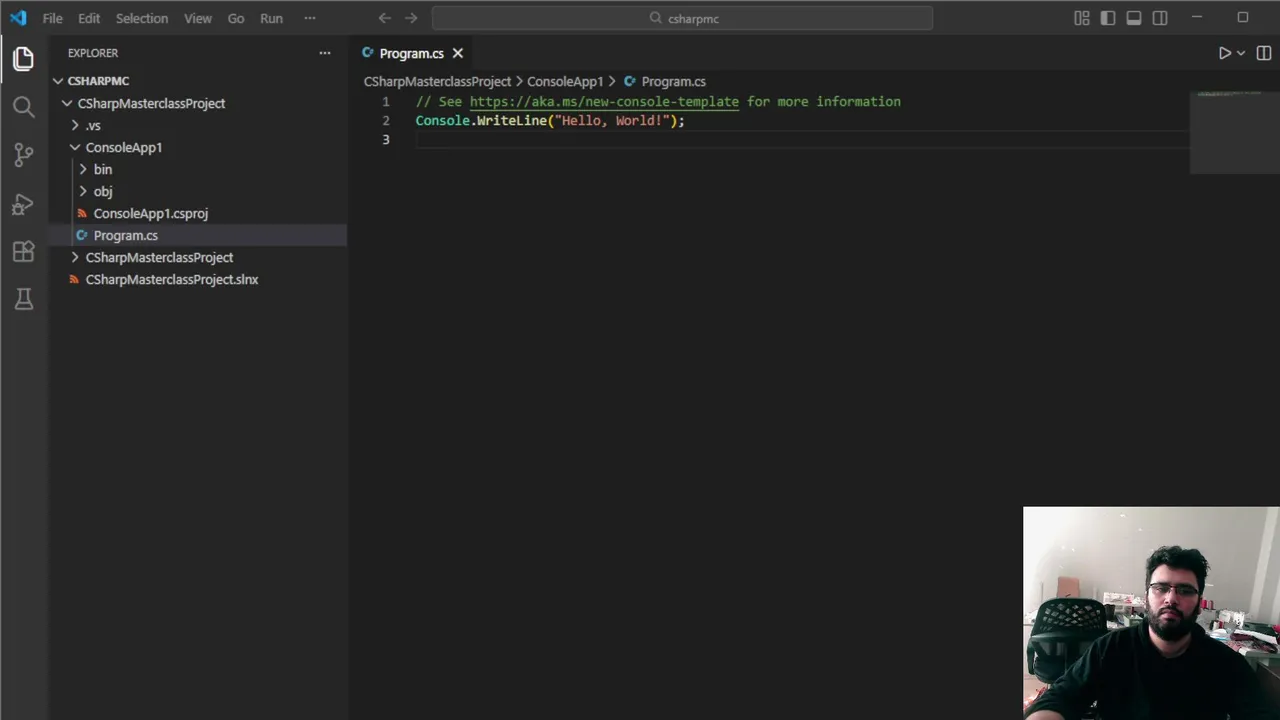The width and height of the screenshot is (1280, 720).
Task: Open the Edit menu
Action: 89,18
